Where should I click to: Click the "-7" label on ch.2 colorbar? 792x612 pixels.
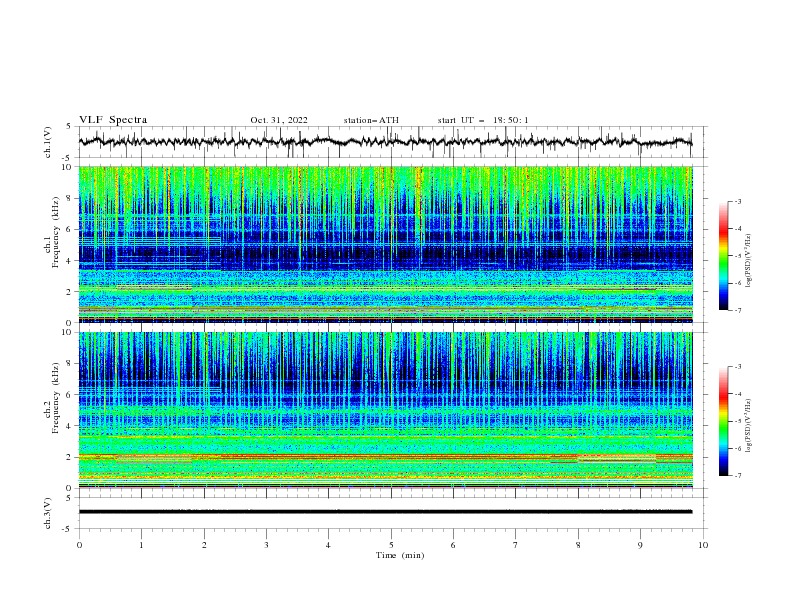pos(738,476)
